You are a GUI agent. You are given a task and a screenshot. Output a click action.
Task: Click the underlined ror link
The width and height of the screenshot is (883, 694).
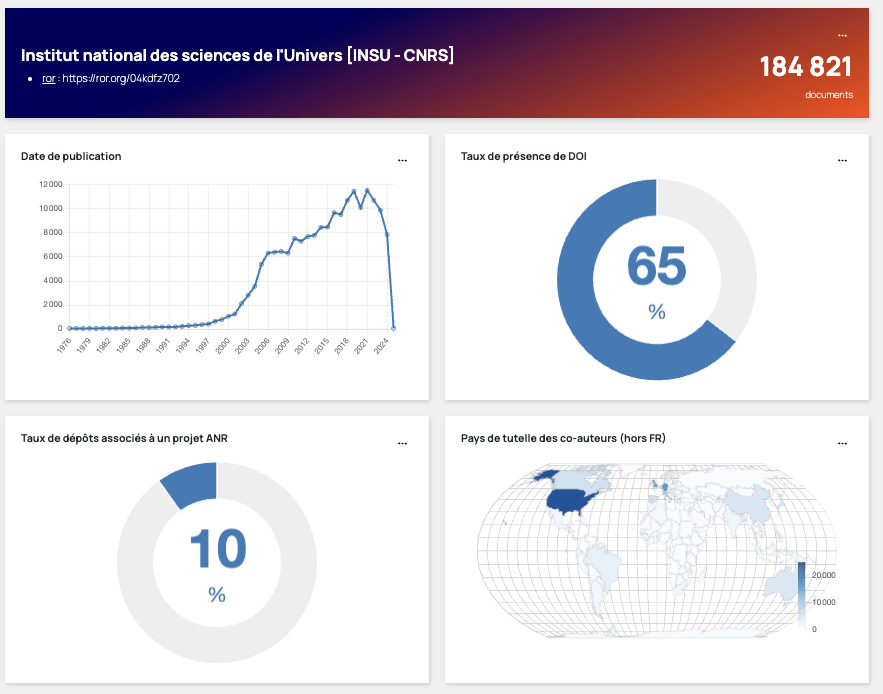(x=48, y=78)
